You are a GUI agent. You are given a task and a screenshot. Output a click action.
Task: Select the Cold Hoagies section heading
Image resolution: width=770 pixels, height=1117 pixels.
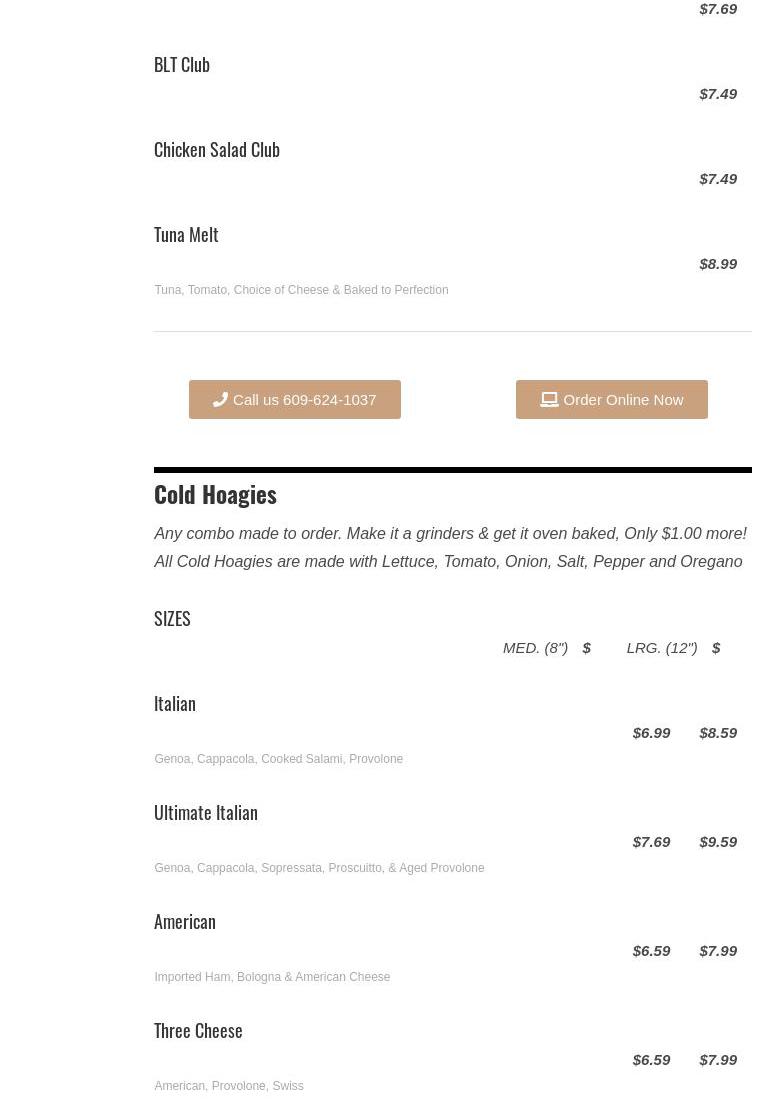pos(215,494)
